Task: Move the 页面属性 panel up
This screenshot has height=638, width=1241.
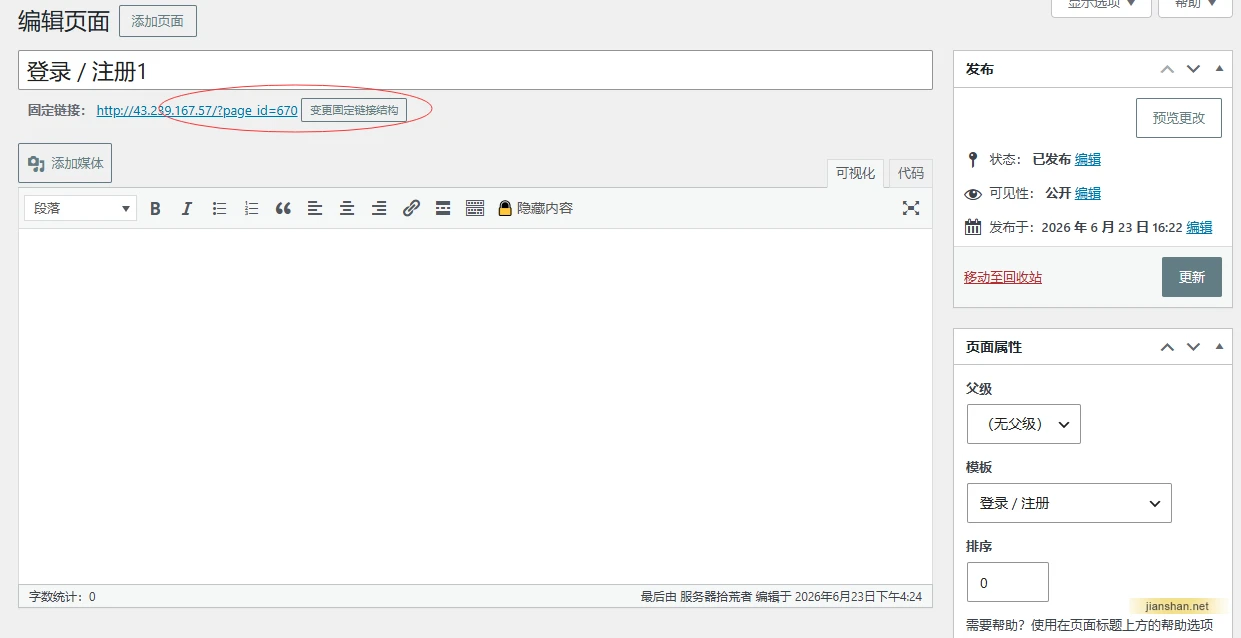Action: point(1167,347)
